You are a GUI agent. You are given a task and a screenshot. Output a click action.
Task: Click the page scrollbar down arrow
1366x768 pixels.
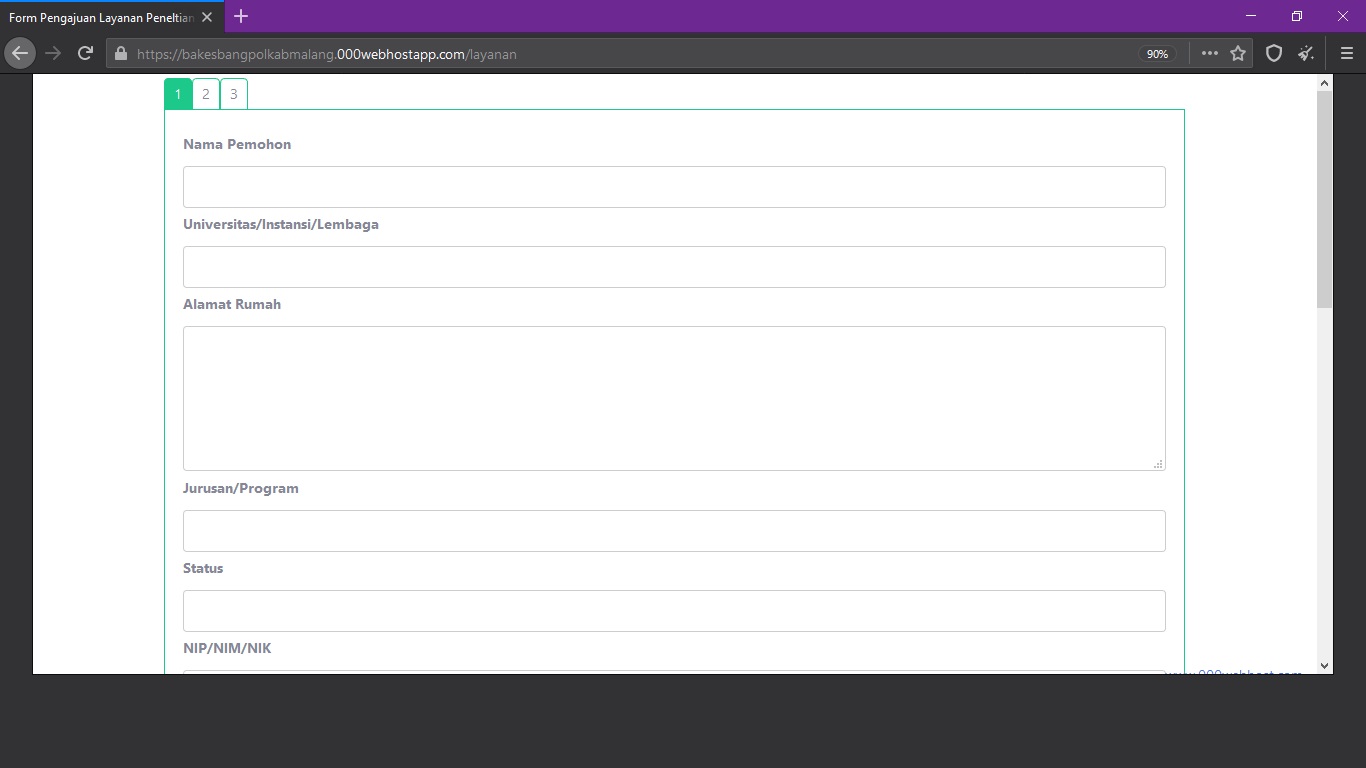(1325, 665)
